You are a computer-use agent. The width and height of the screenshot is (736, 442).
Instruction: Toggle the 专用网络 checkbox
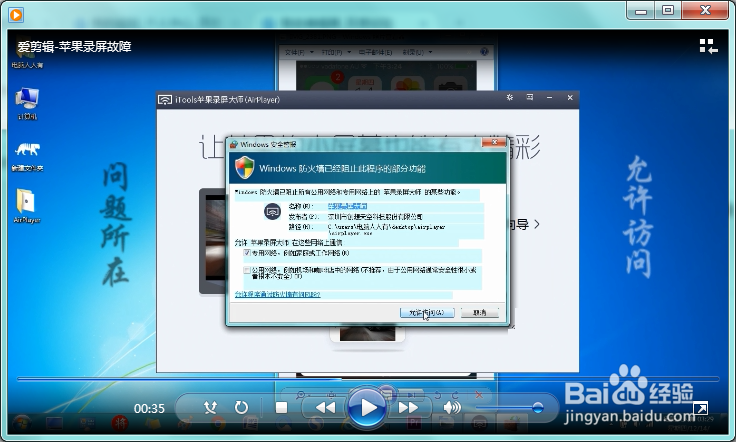point(247,253)
